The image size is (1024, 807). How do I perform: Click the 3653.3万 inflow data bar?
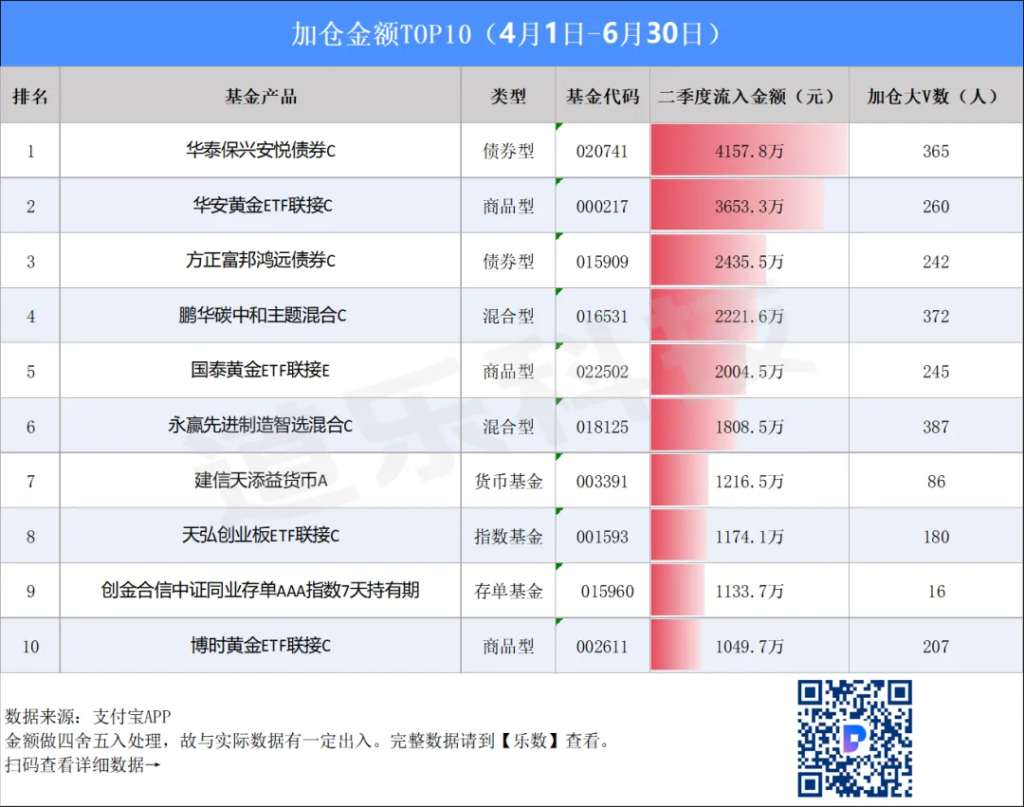[740, 206]
